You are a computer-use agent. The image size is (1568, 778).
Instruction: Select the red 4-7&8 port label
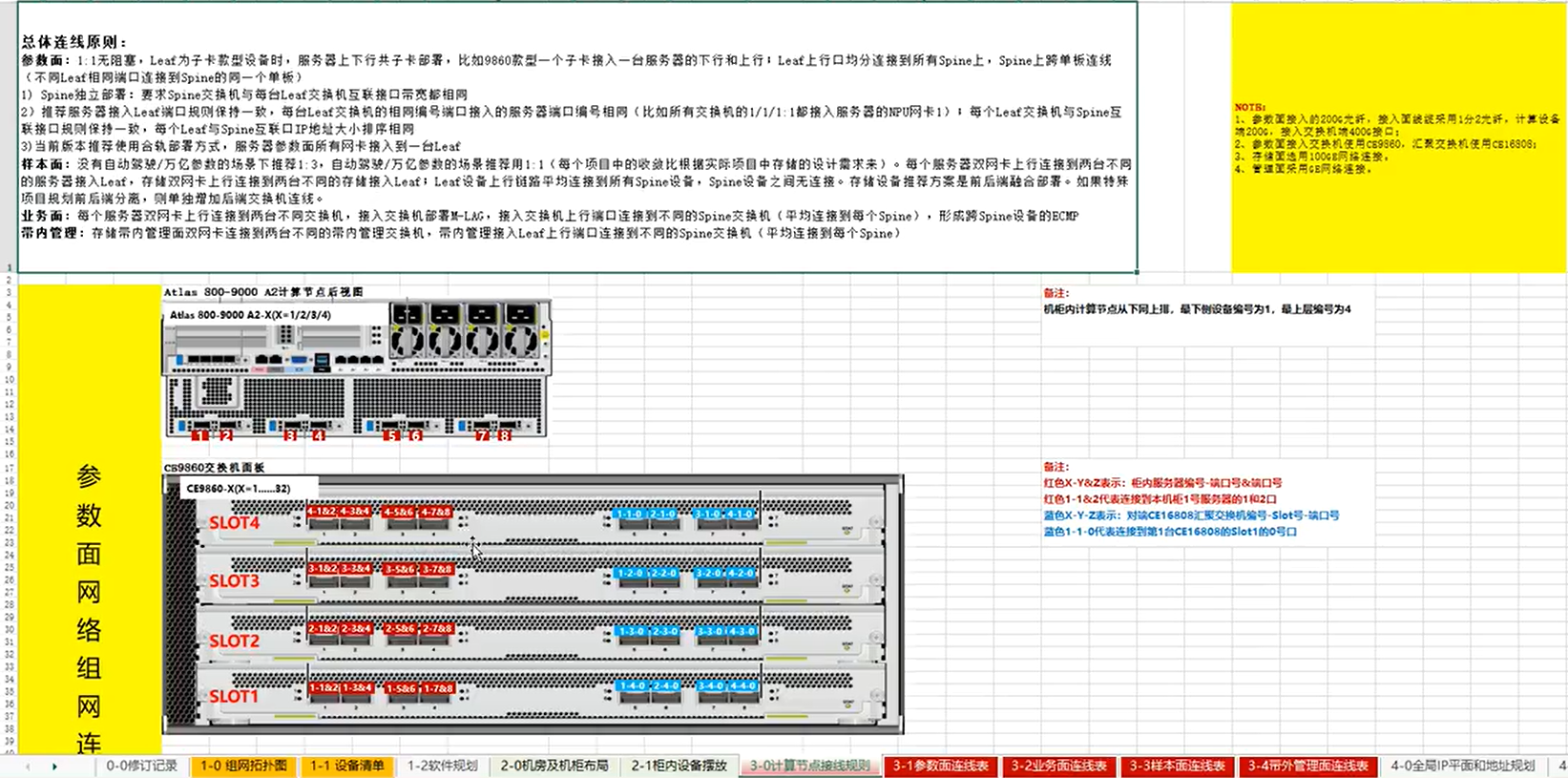click(x=435, y=513)
